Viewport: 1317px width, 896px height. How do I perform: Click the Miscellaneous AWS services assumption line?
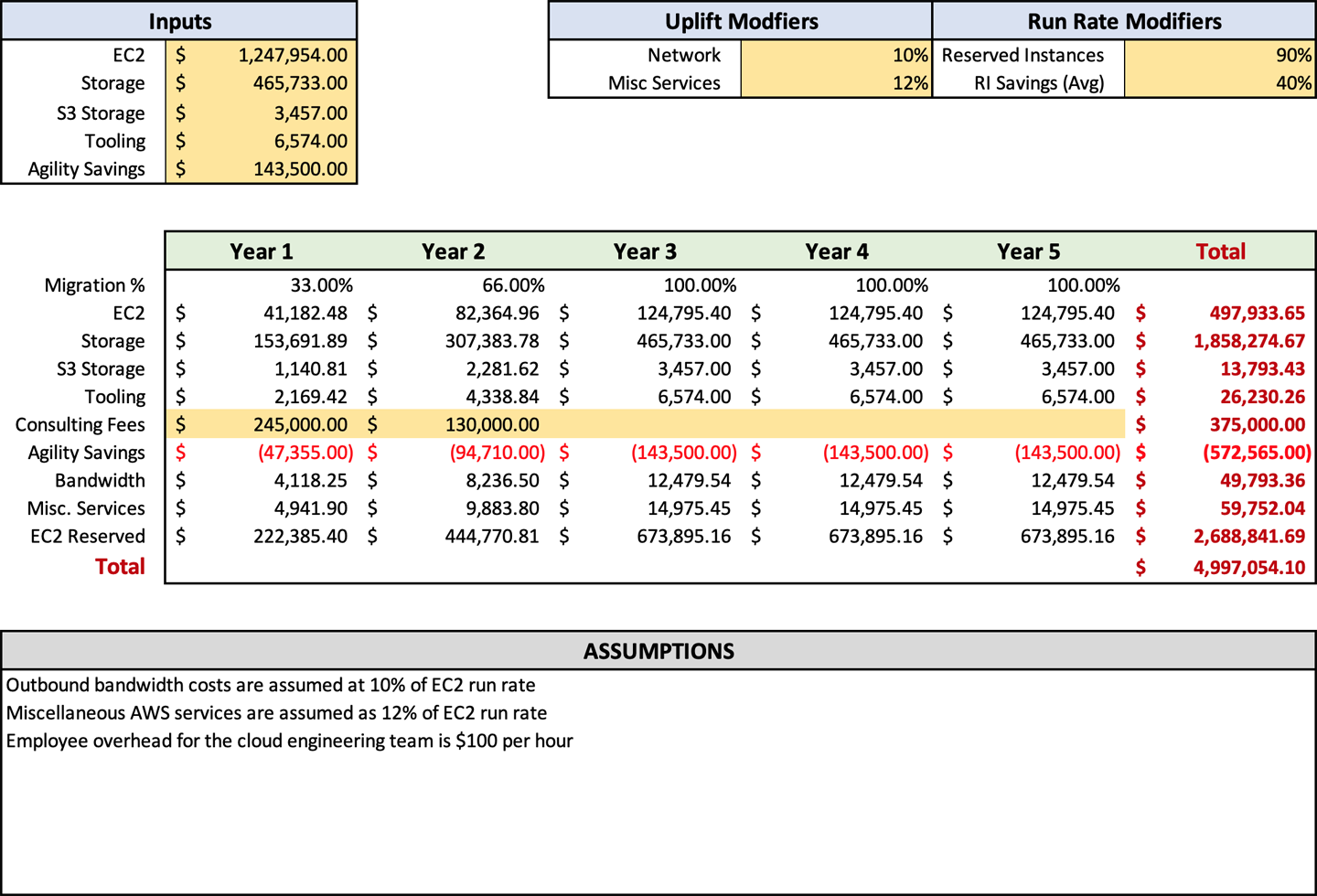pyautogui.click(x=276, y=712)
